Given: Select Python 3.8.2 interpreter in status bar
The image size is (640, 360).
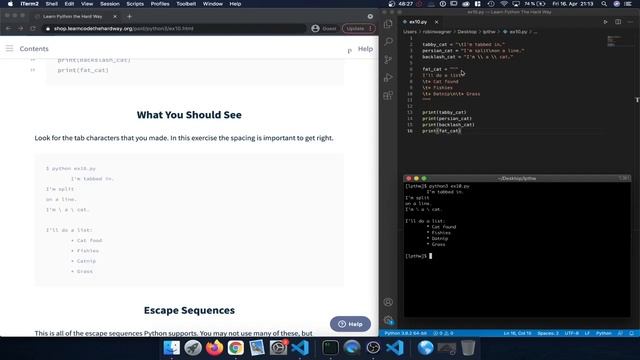Looking at the screenshot, I should click(x=406, y=333).
